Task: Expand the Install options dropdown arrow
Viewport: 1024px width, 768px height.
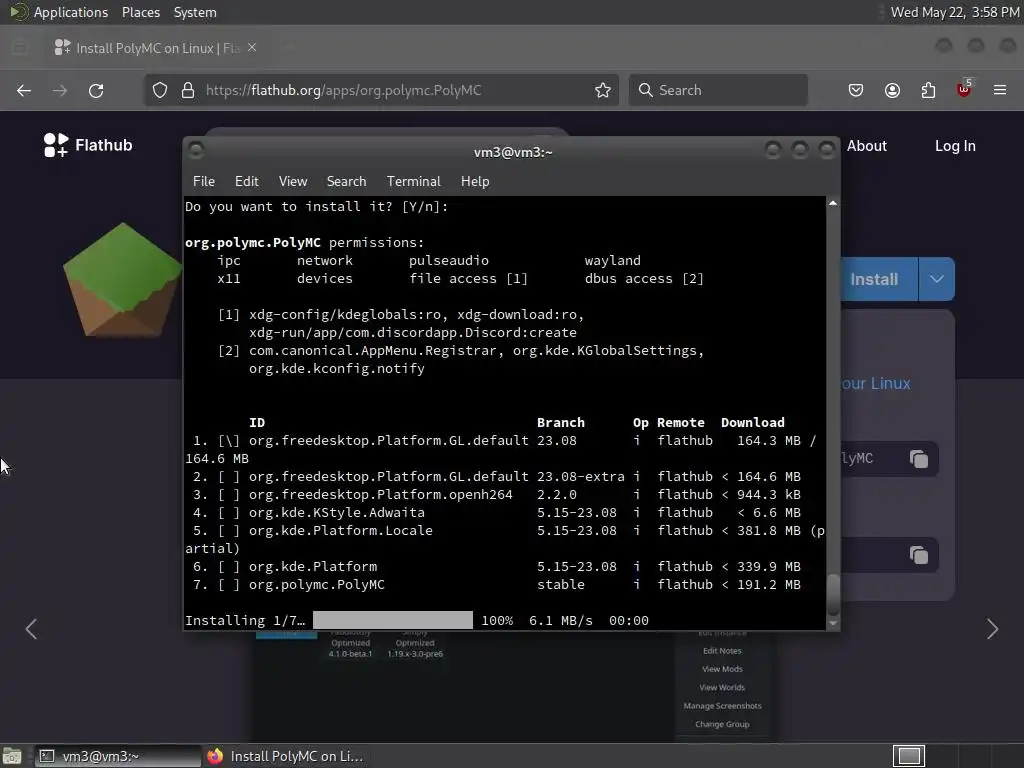Action: (936, 279)
